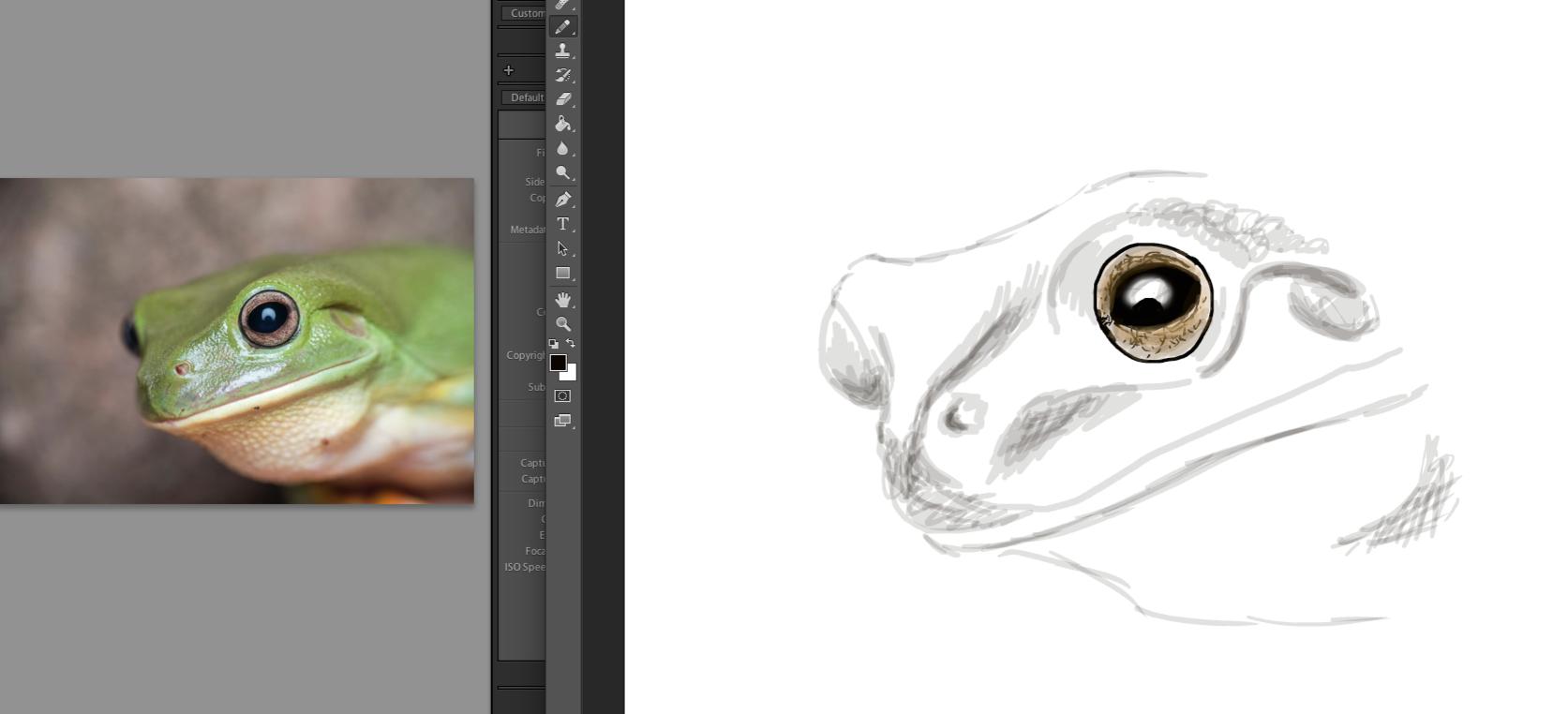The width and height of the screenshot is (1568, 714).
Task: Select the Zoom magnifier tool
Action: [562, 324]
